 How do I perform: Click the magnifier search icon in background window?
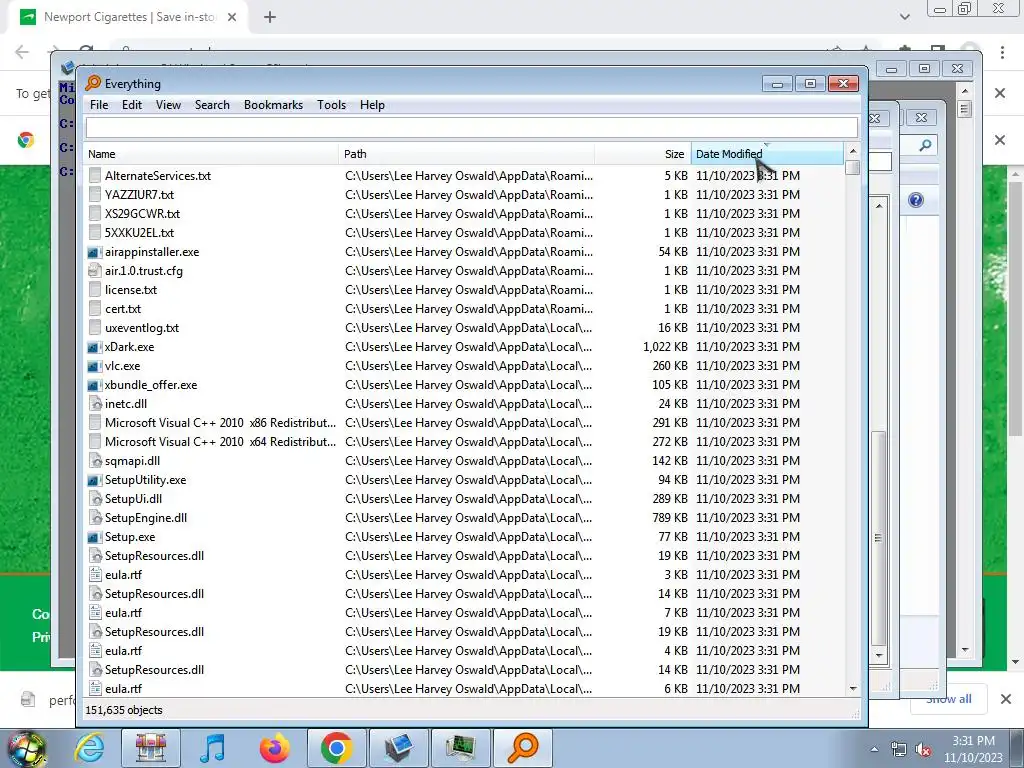925,145
